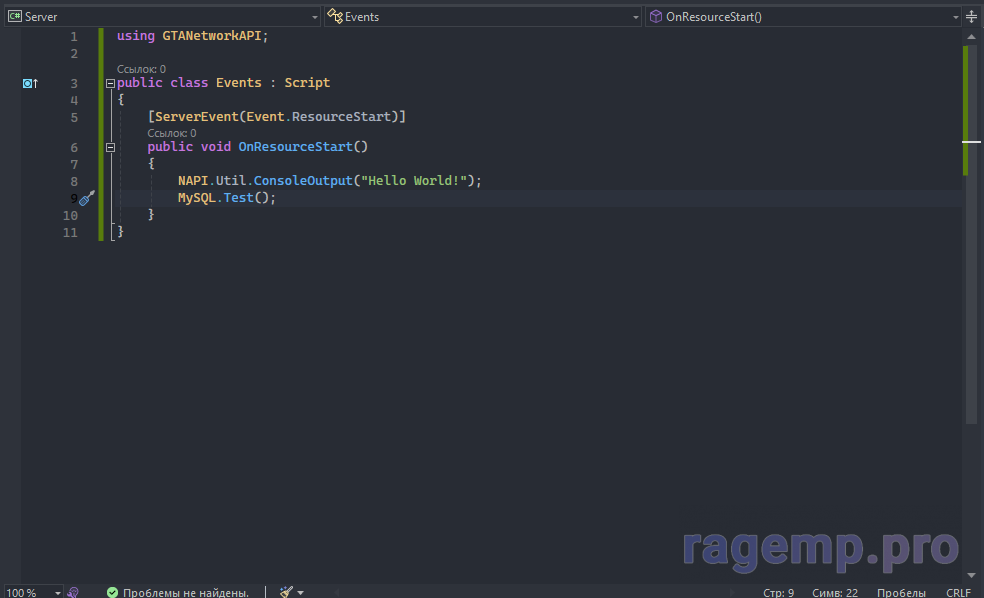Click the references CodeLens above OnResourceStart method
This screenshot has height=598, width=984.
coord(171,133)
